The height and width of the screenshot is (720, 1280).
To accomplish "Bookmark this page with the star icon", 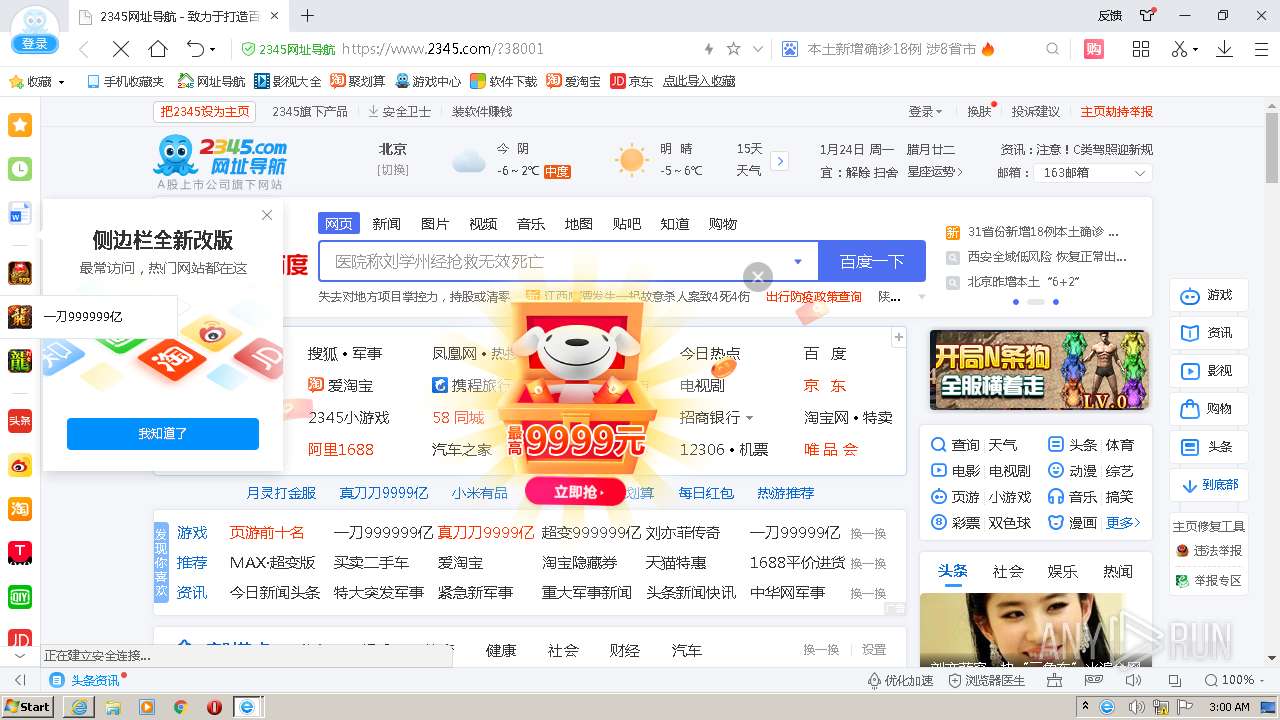I will tap(733, 49).
